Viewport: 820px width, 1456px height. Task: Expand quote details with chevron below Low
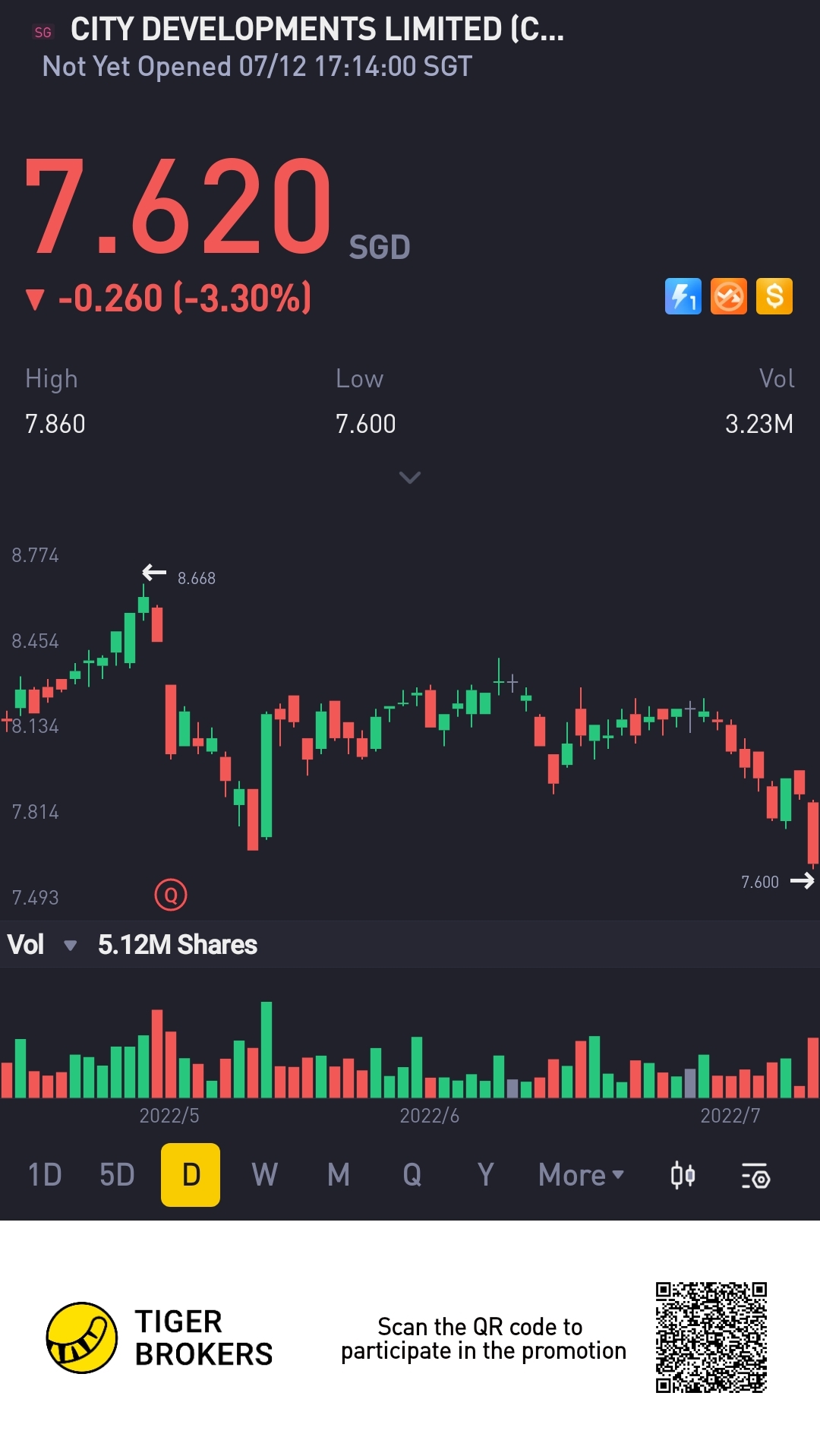pyautogui.click(x=410, y=478)
